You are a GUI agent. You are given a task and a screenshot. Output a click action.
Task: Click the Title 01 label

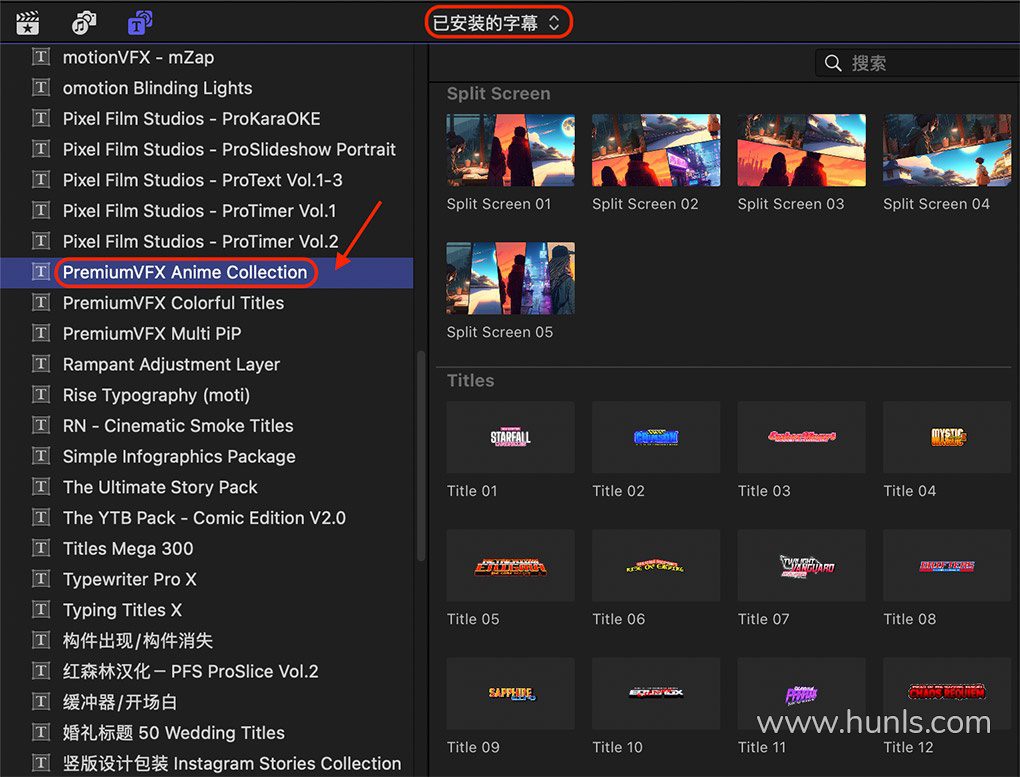click(x=472, y=491)
